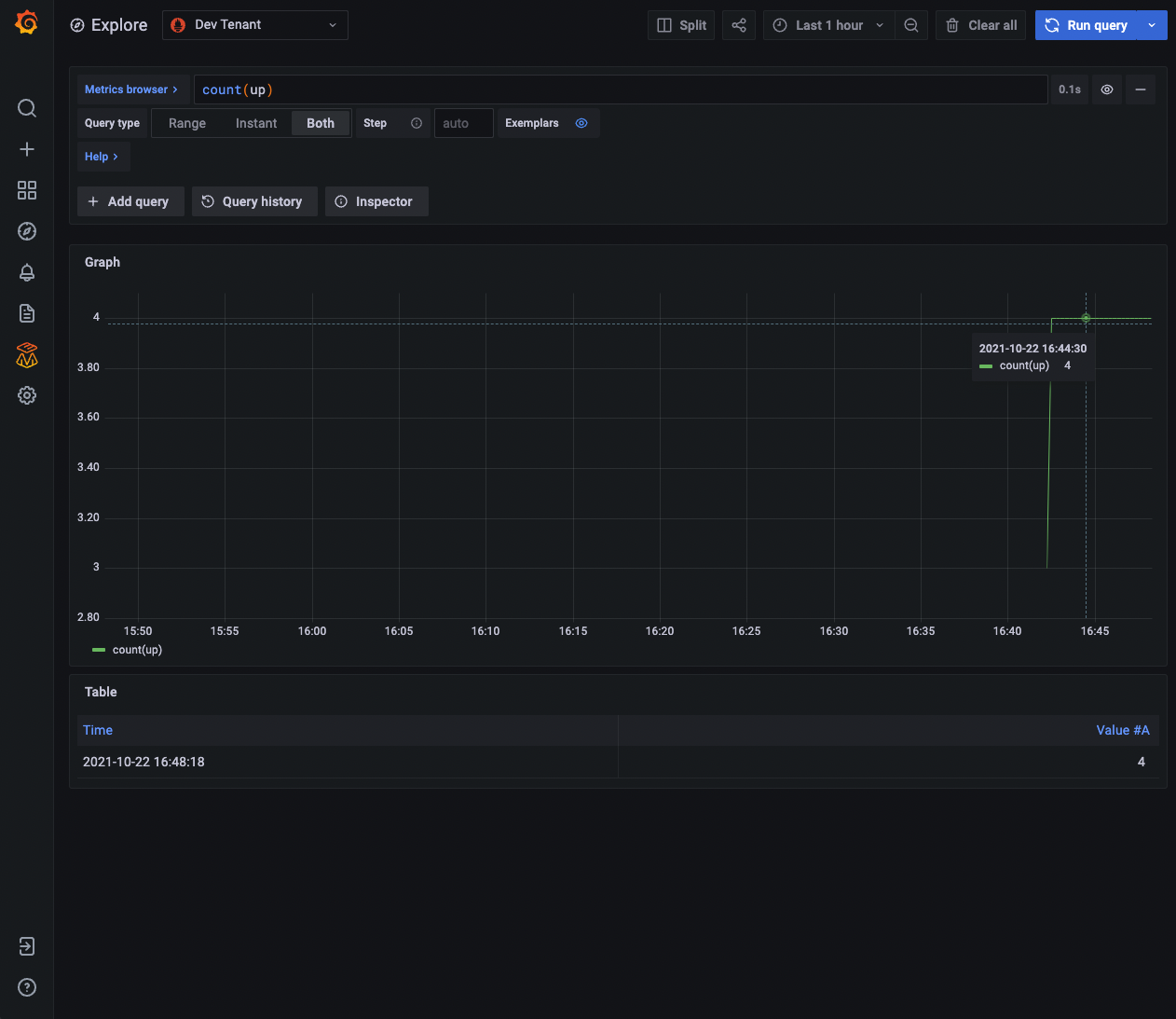
Task: Open the Explore compass icon in sidebar
Action: click(x=26, y=231)
